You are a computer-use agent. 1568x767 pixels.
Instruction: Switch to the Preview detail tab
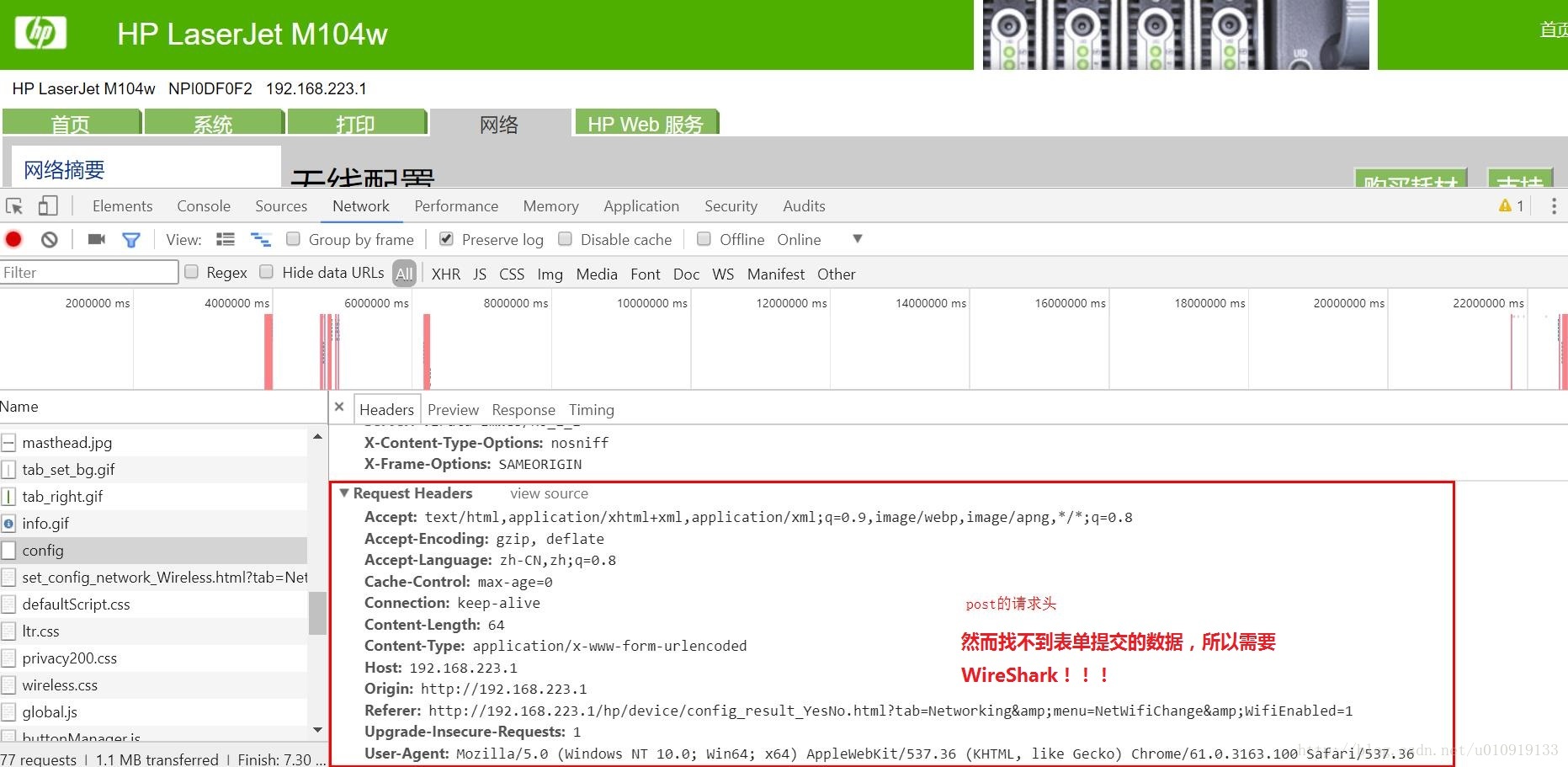click(x=453, y=409)
